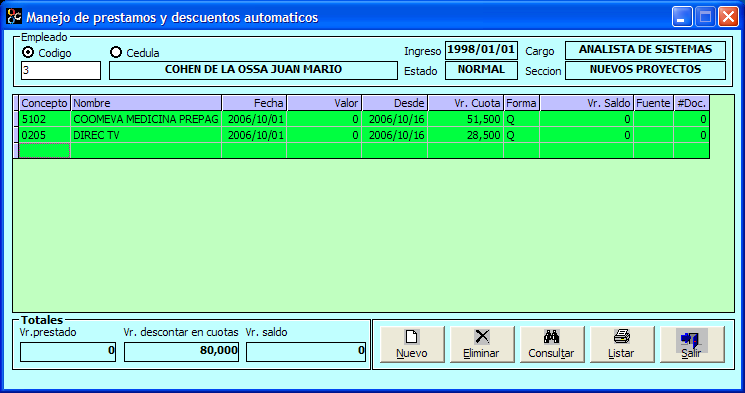
Task: Click the Vr.prestado total field
Action: [x=68, y=352]
